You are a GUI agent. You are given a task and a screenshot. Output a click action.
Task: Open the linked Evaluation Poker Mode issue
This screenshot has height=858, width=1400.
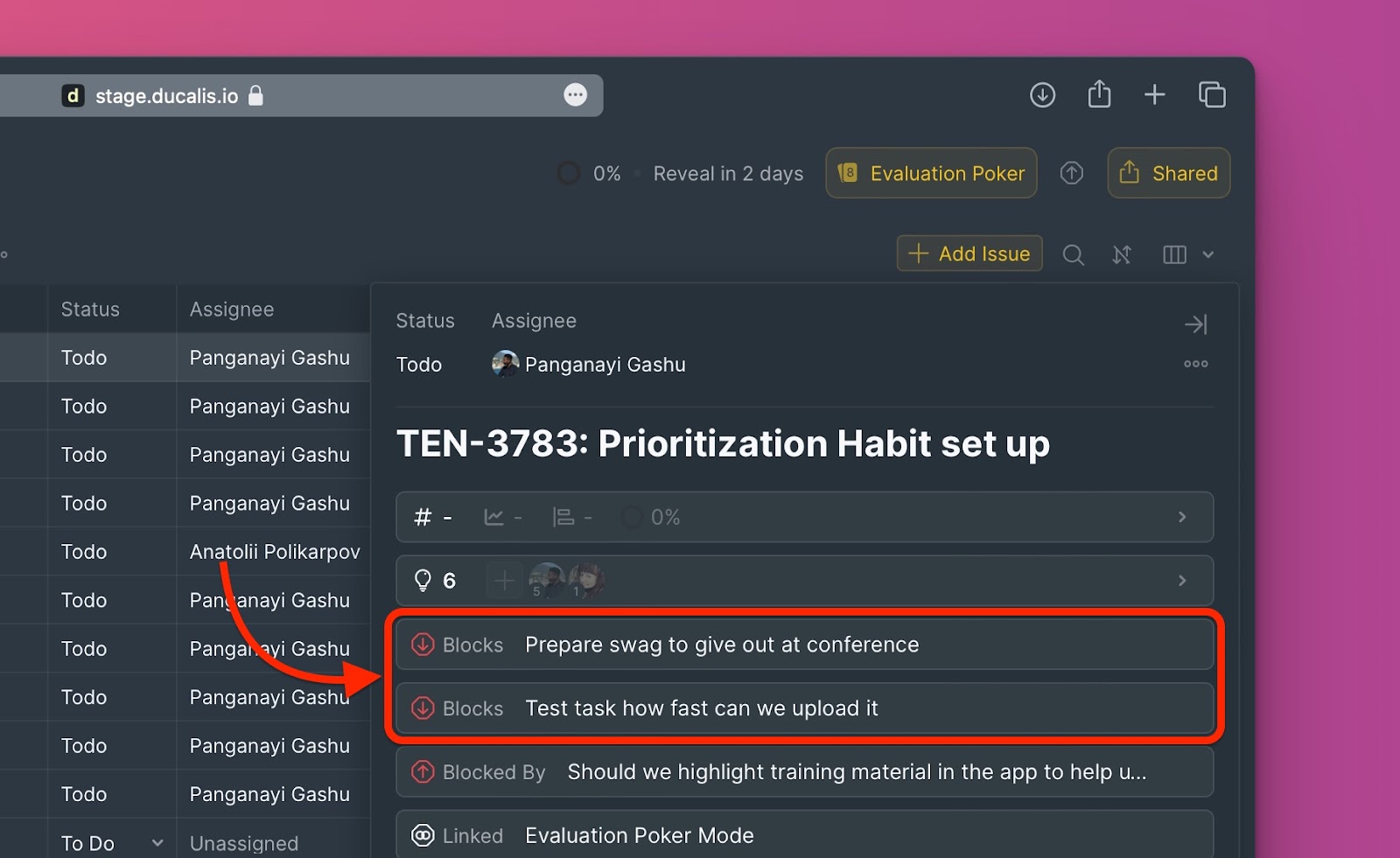[x=639, y=835]
